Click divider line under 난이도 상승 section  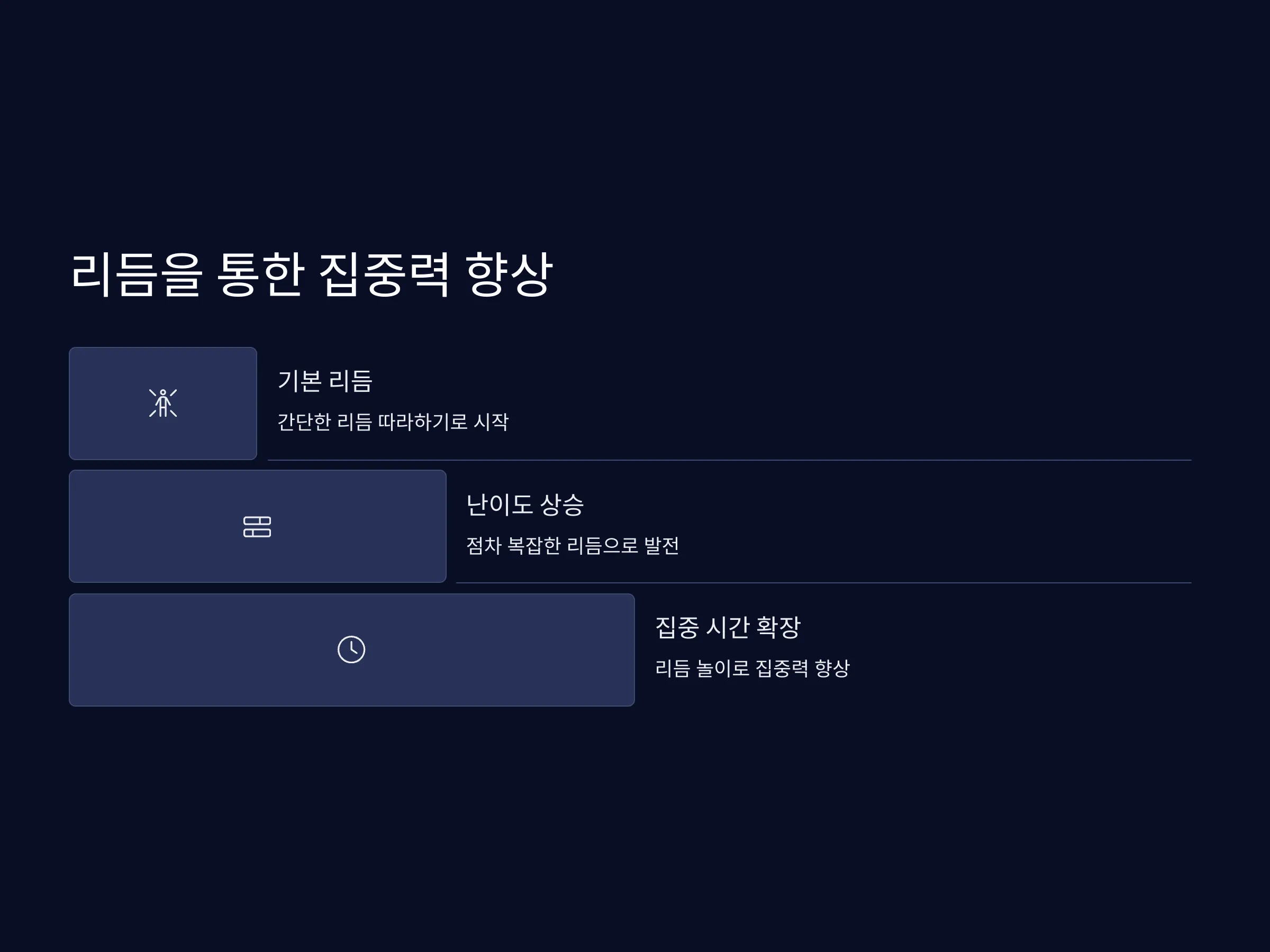[x=823, y=583]
